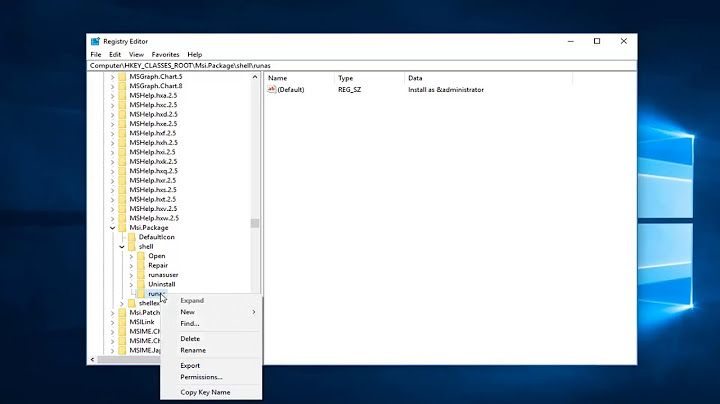Click the MSHelp.hxf.2.5 folder icon
The width and height of the screenshot is (720, 404).
click(x=122, y=133)
